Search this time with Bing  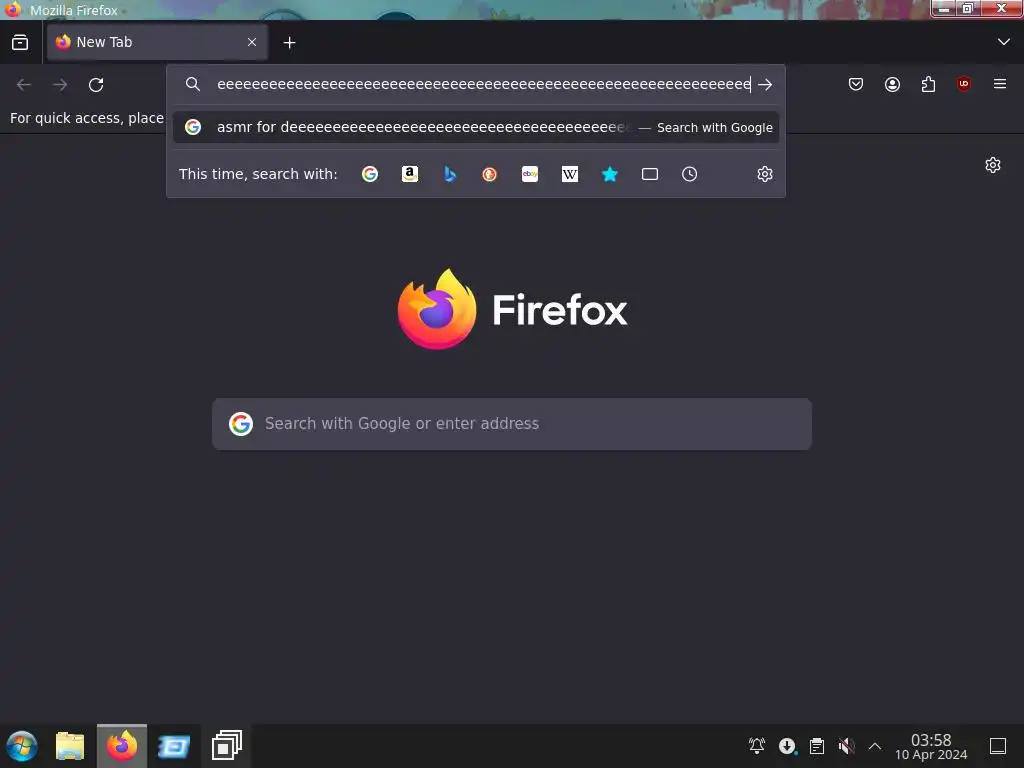(x=450, y=174)
